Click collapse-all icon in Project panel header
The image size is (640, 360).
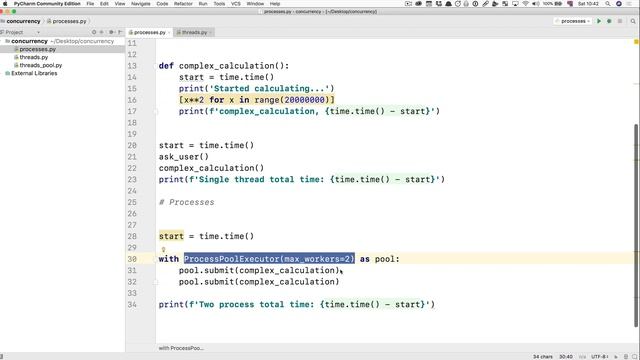pos(102,32)
